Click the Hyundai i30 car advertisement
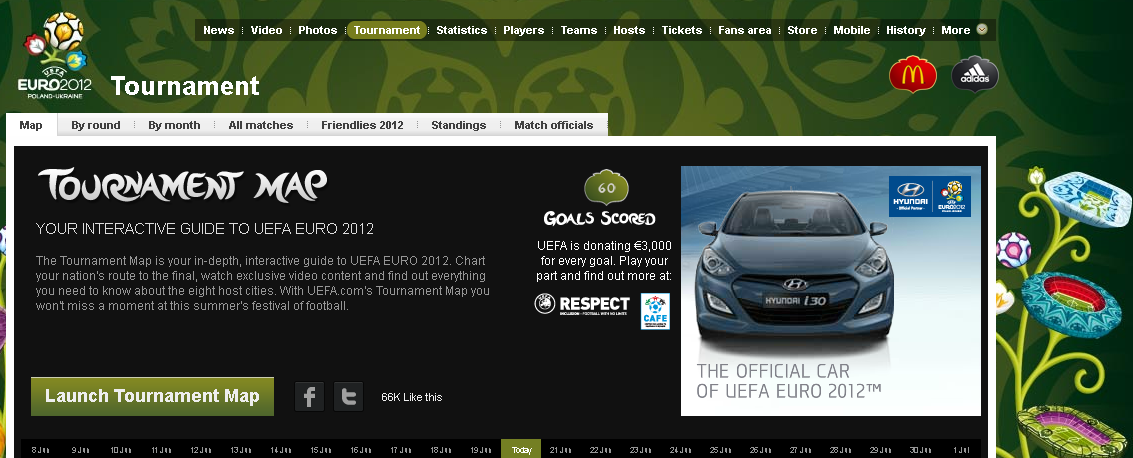 tap(830, 291)
